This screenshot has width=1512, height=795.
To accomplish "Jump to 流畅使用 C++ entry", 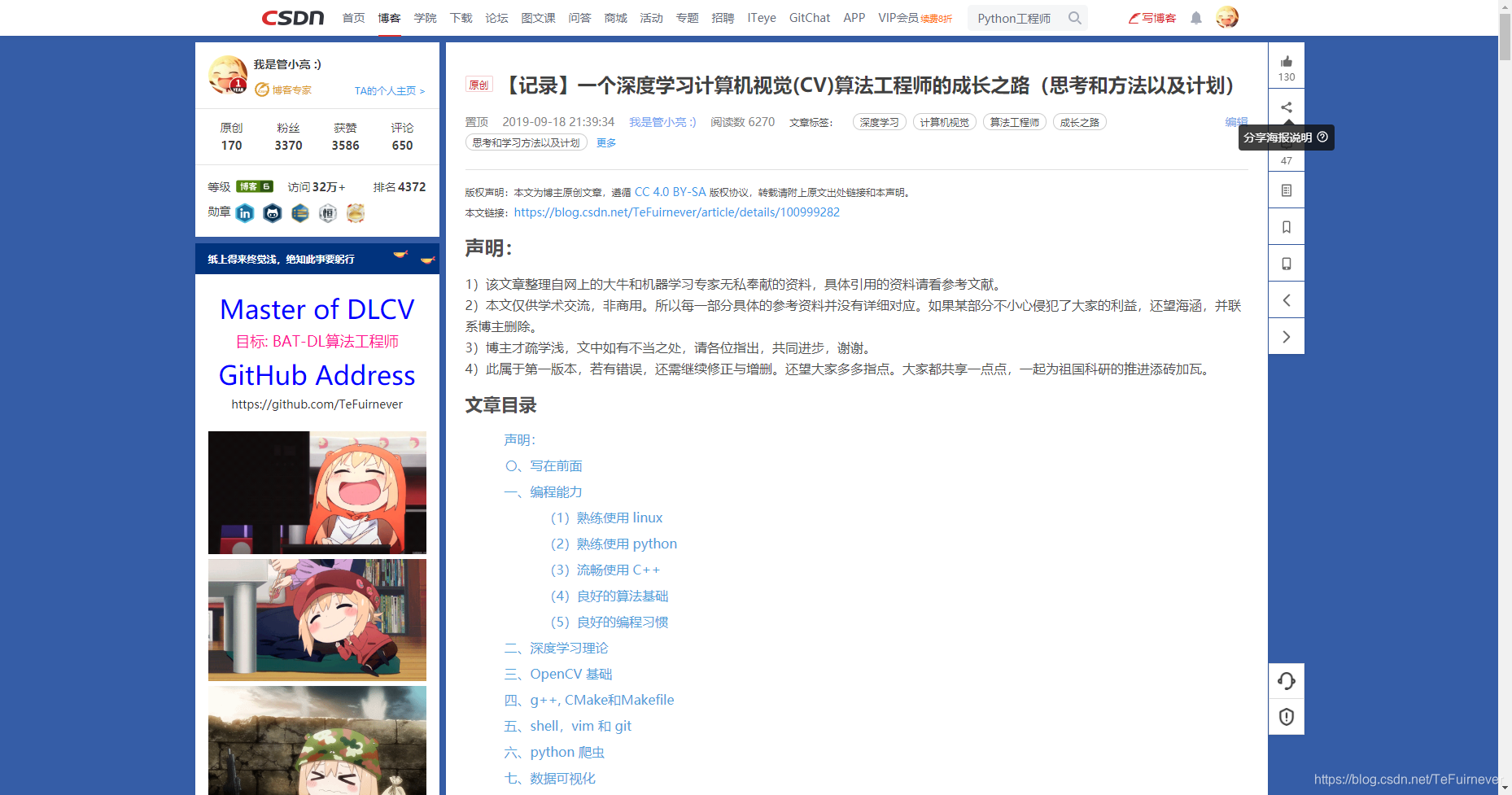I will (605, 570).
